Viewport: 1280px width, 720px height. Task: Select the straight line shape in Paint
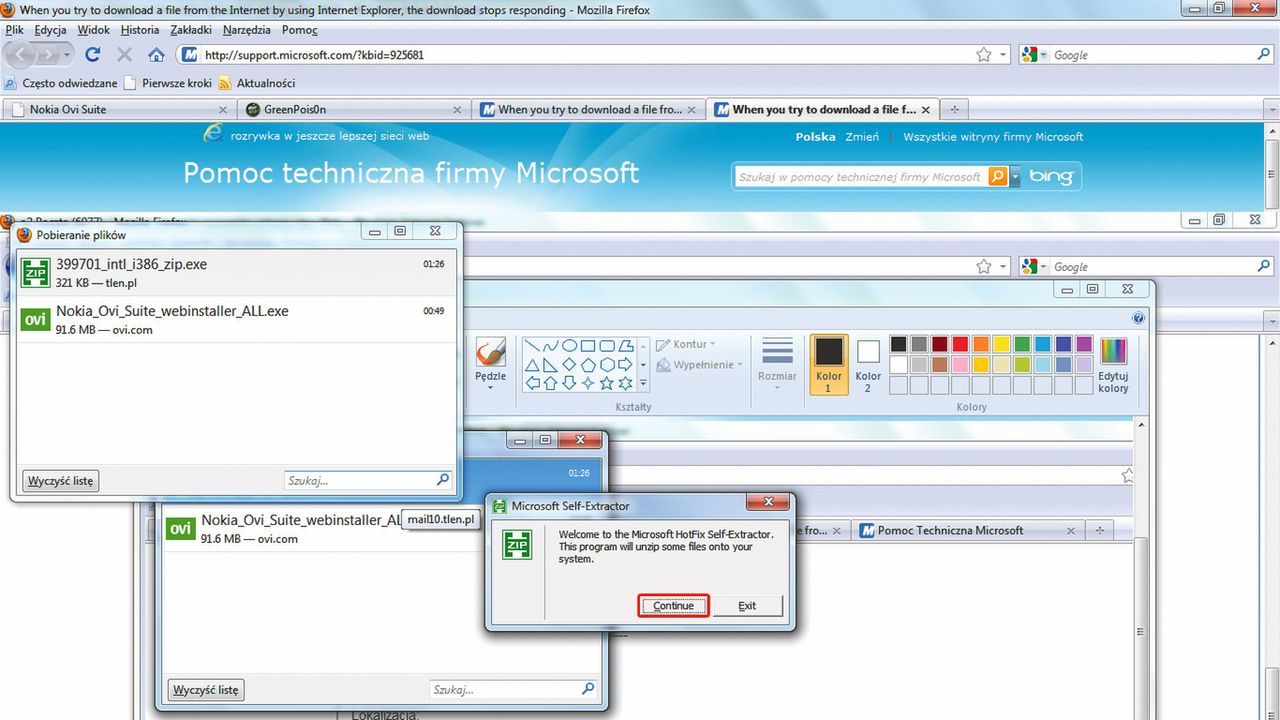532,346
